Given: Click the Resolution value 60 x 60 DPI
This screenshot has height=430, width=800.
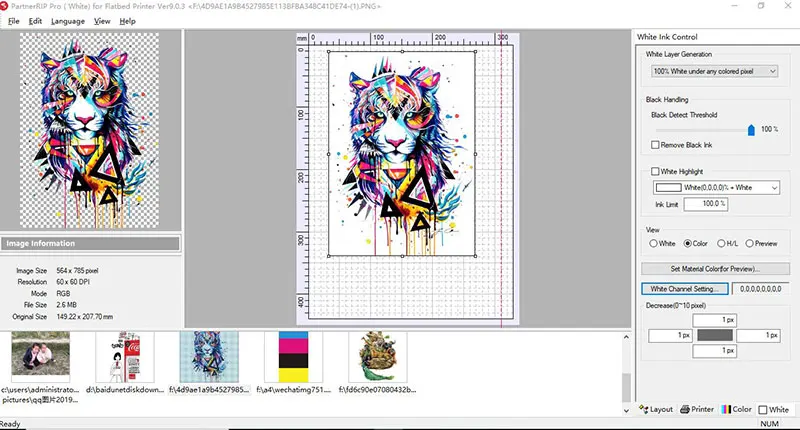Looking at the screenshot, I should pyautogui.click(x=73, y=282).
